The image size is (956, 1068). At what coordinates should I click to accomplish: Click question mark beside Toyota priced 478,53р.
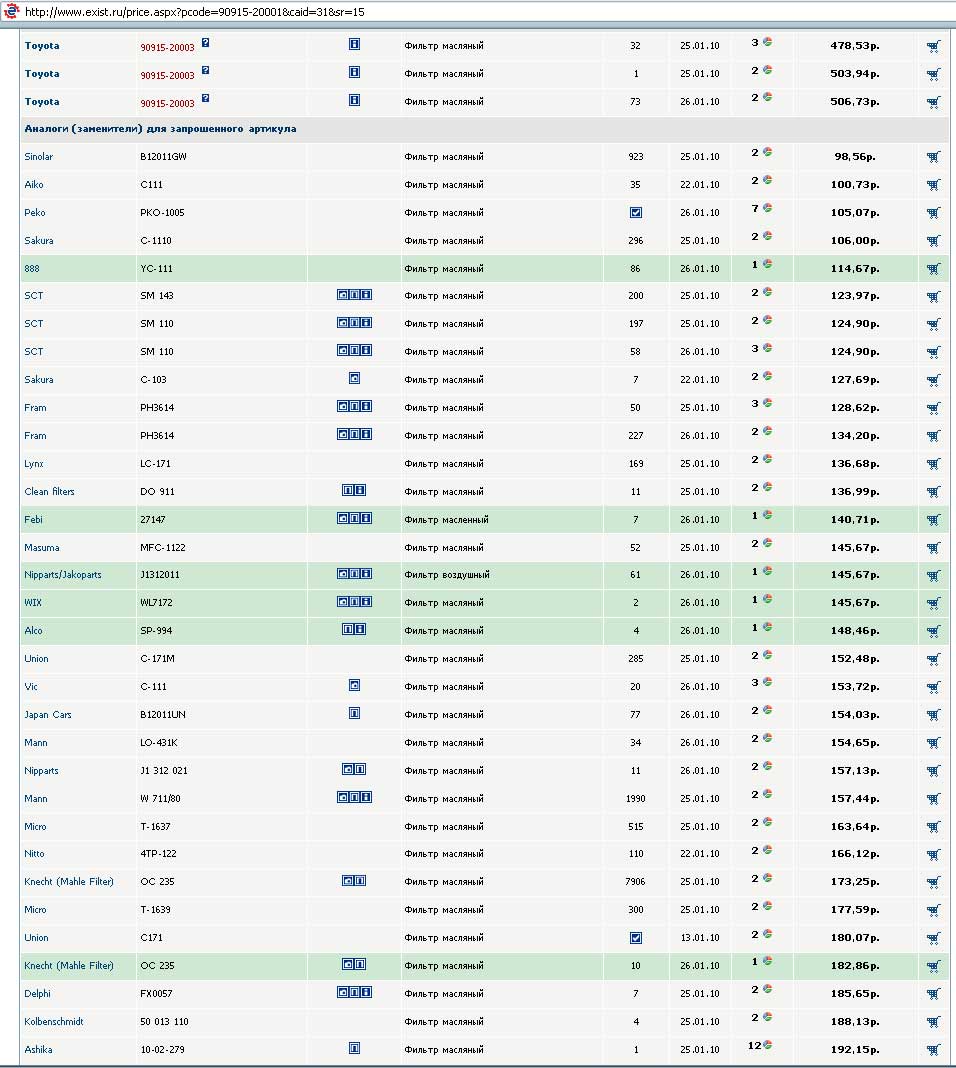pyautogui.click(x=205, y=43)
